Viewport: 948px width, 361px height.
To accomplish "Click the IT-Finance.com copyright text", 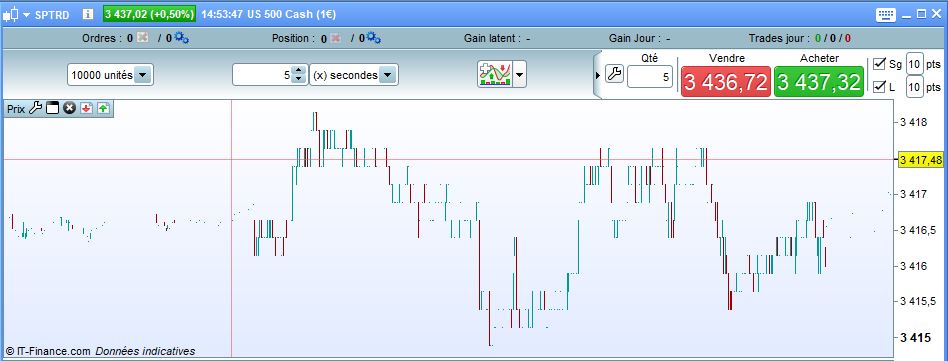I will click(49, 351).
